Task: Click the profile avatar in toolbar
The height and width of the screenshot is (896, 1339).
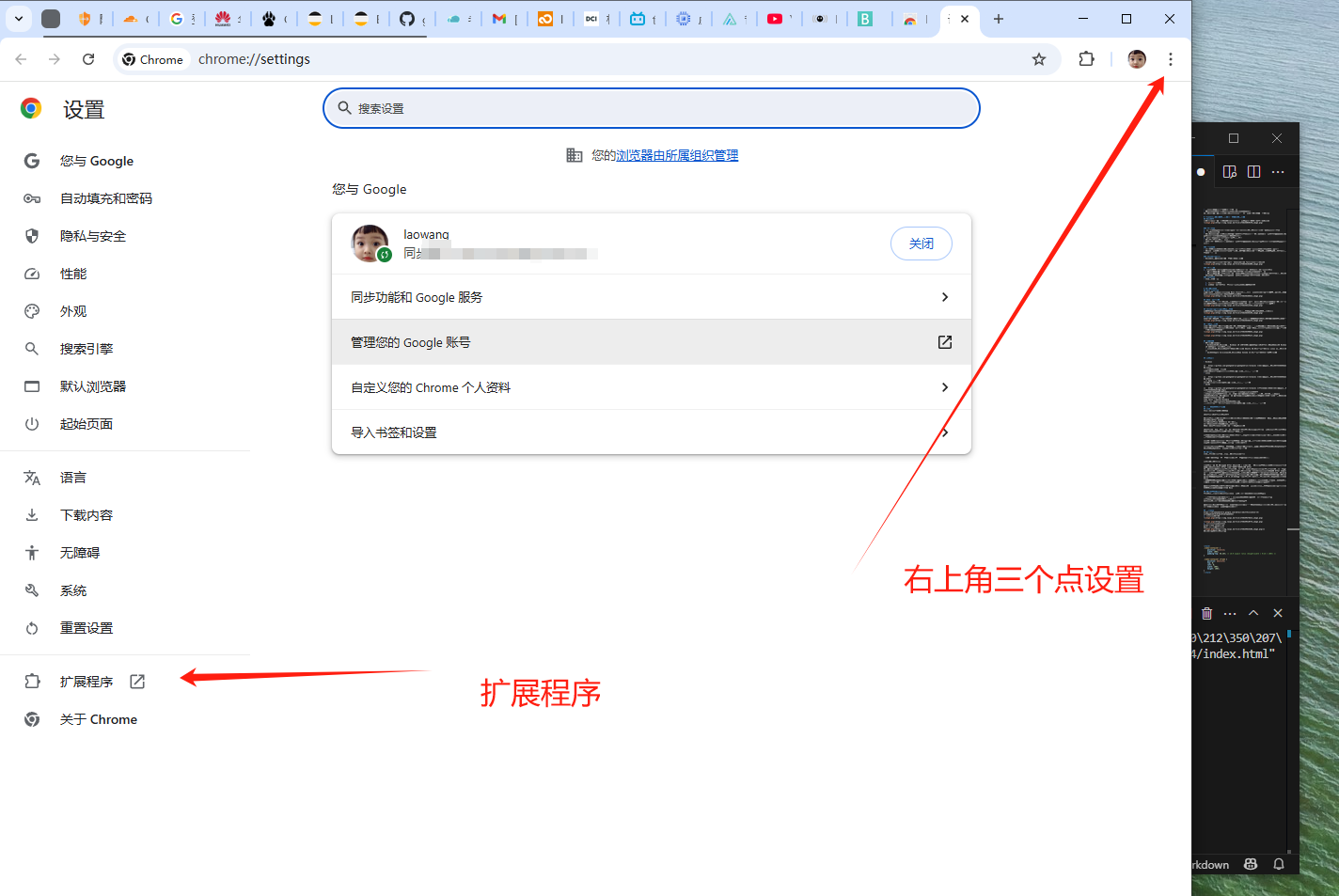Action: [1137, 59]
